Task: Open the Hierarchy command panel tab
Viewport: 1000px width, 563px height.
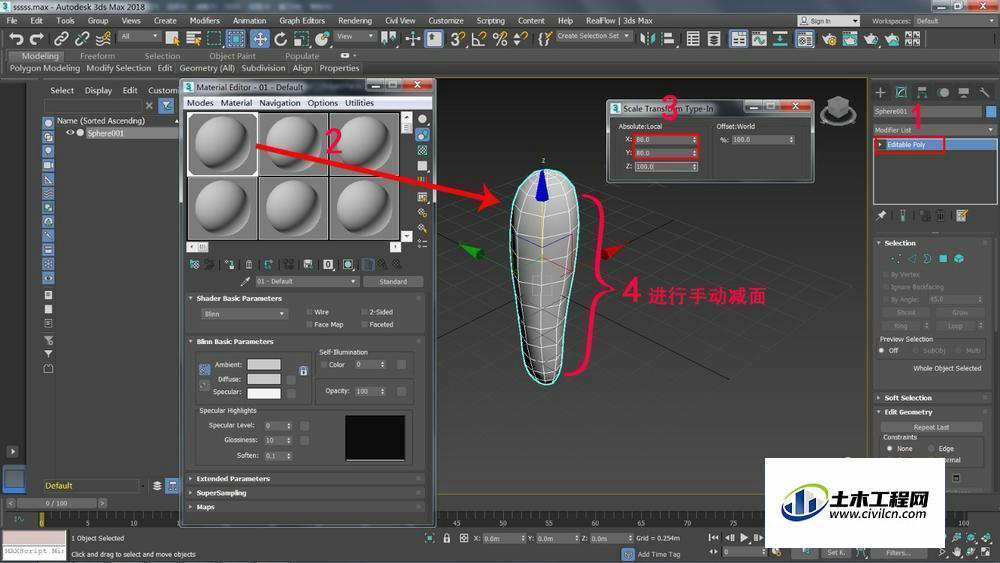Action: click(922, 92)
